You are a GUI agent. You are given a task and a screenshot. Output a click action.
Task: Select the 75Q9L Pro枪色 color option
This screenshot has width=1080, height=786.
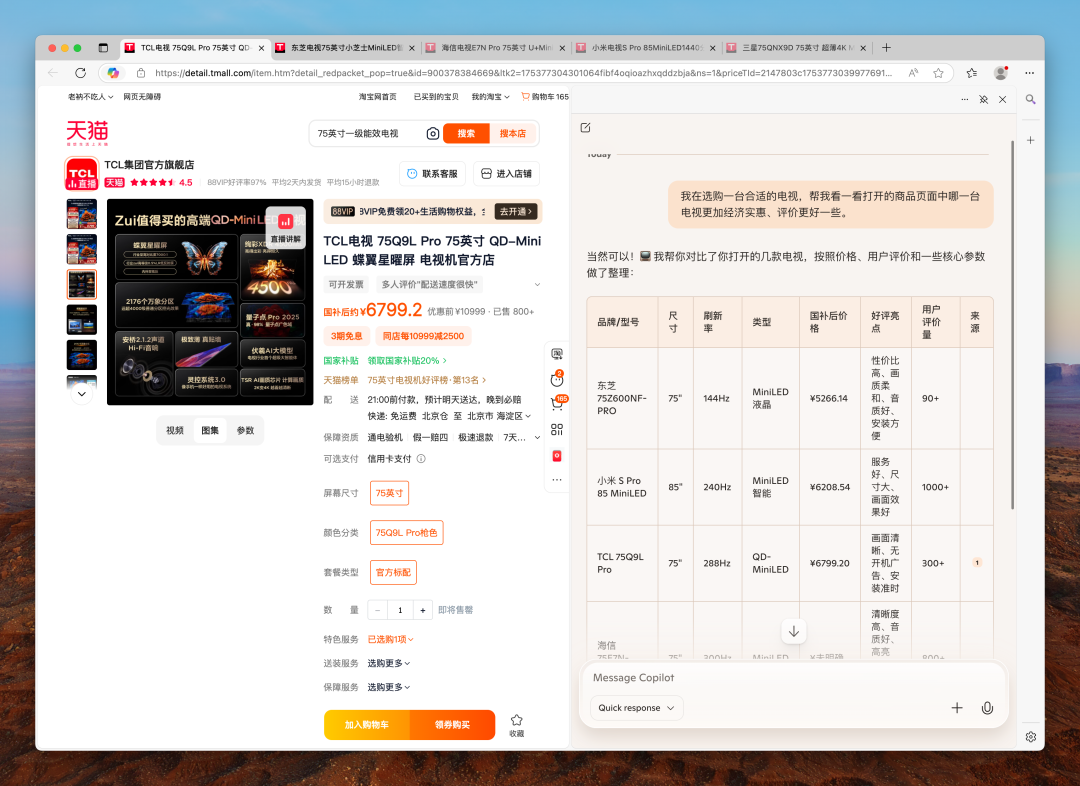point(406,532)
